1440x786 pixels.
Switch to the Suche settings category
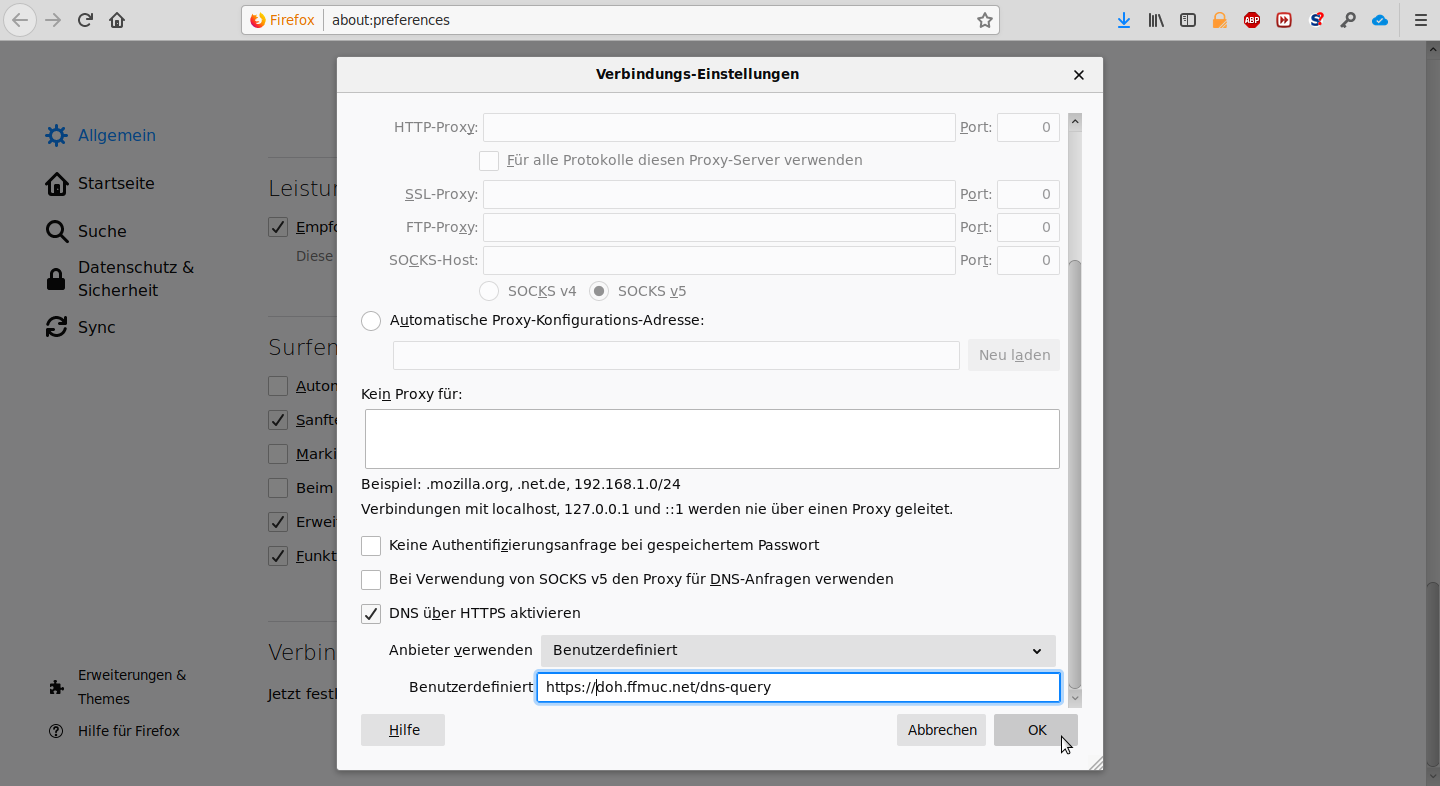(101, 232)
